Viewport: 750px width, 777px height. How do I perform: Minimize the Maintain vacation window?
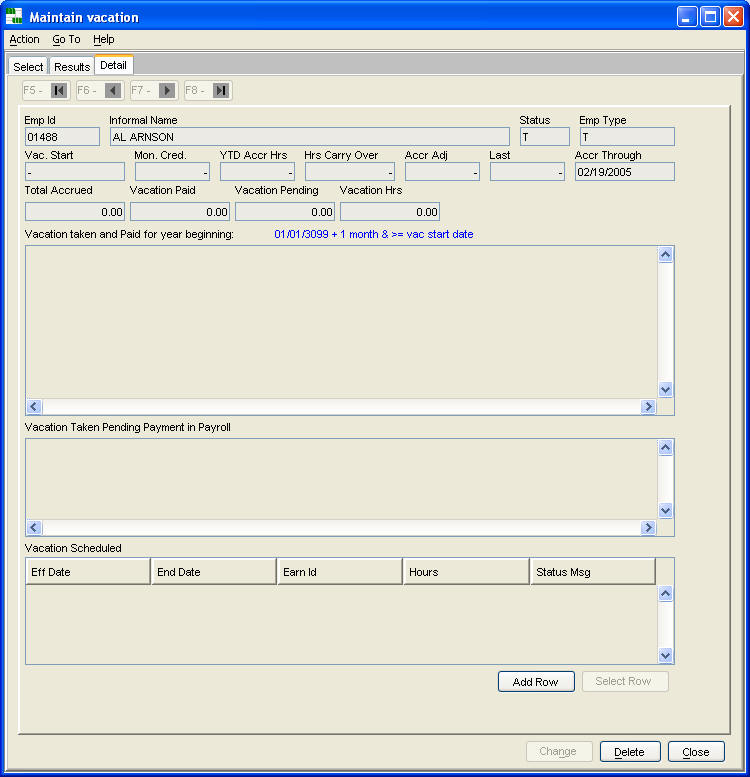(x=687, y=17)
